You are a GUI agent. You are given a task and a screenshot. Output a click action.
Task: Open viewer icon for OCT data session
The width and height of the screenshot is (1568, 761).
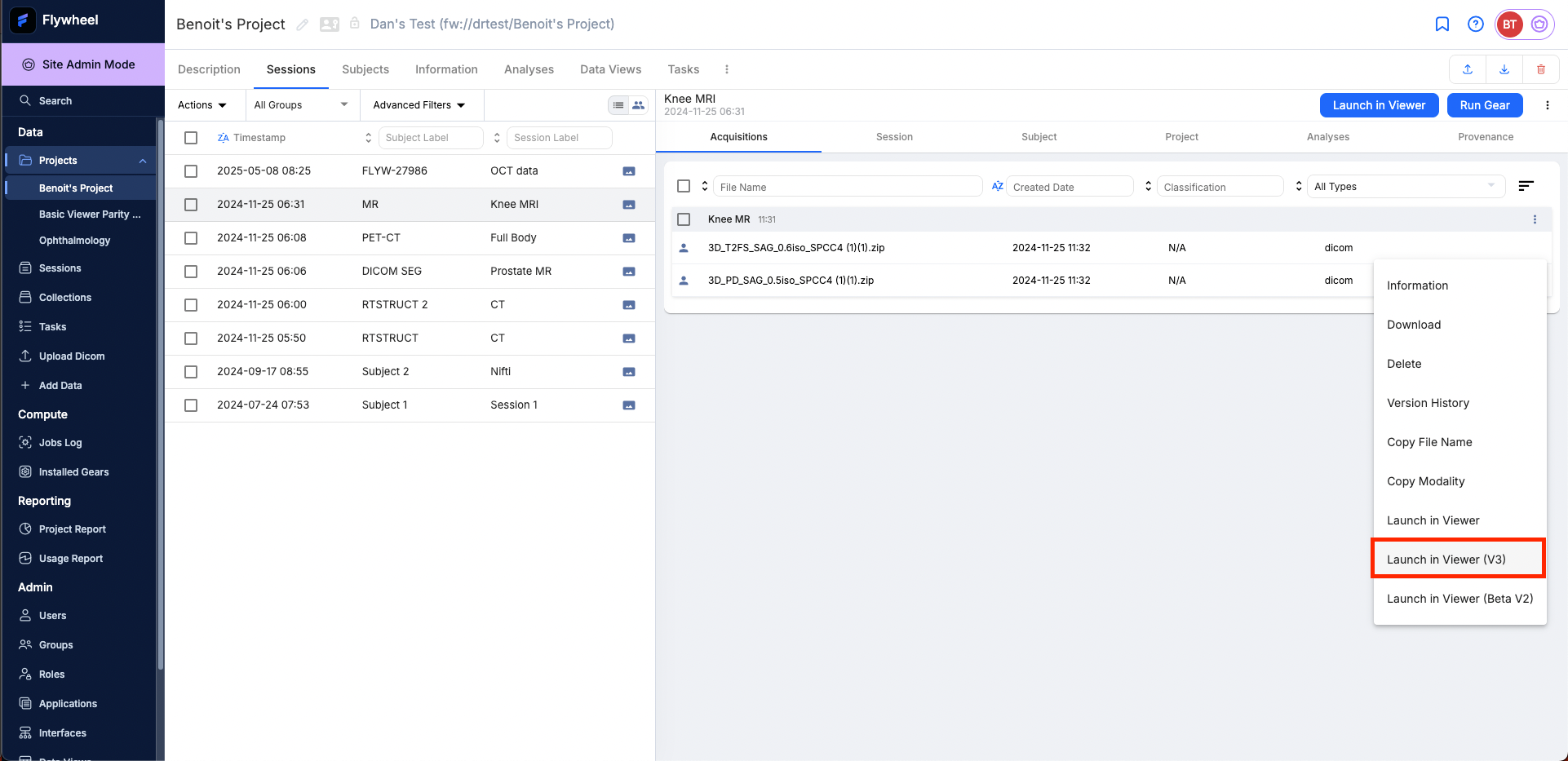(629, 171)
